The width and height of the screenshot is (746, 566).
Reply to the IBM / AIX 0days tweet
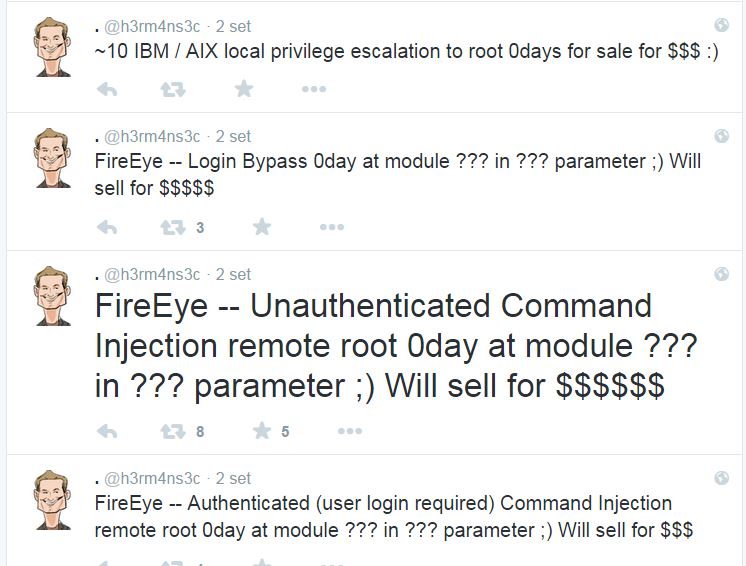click(107, 90)
